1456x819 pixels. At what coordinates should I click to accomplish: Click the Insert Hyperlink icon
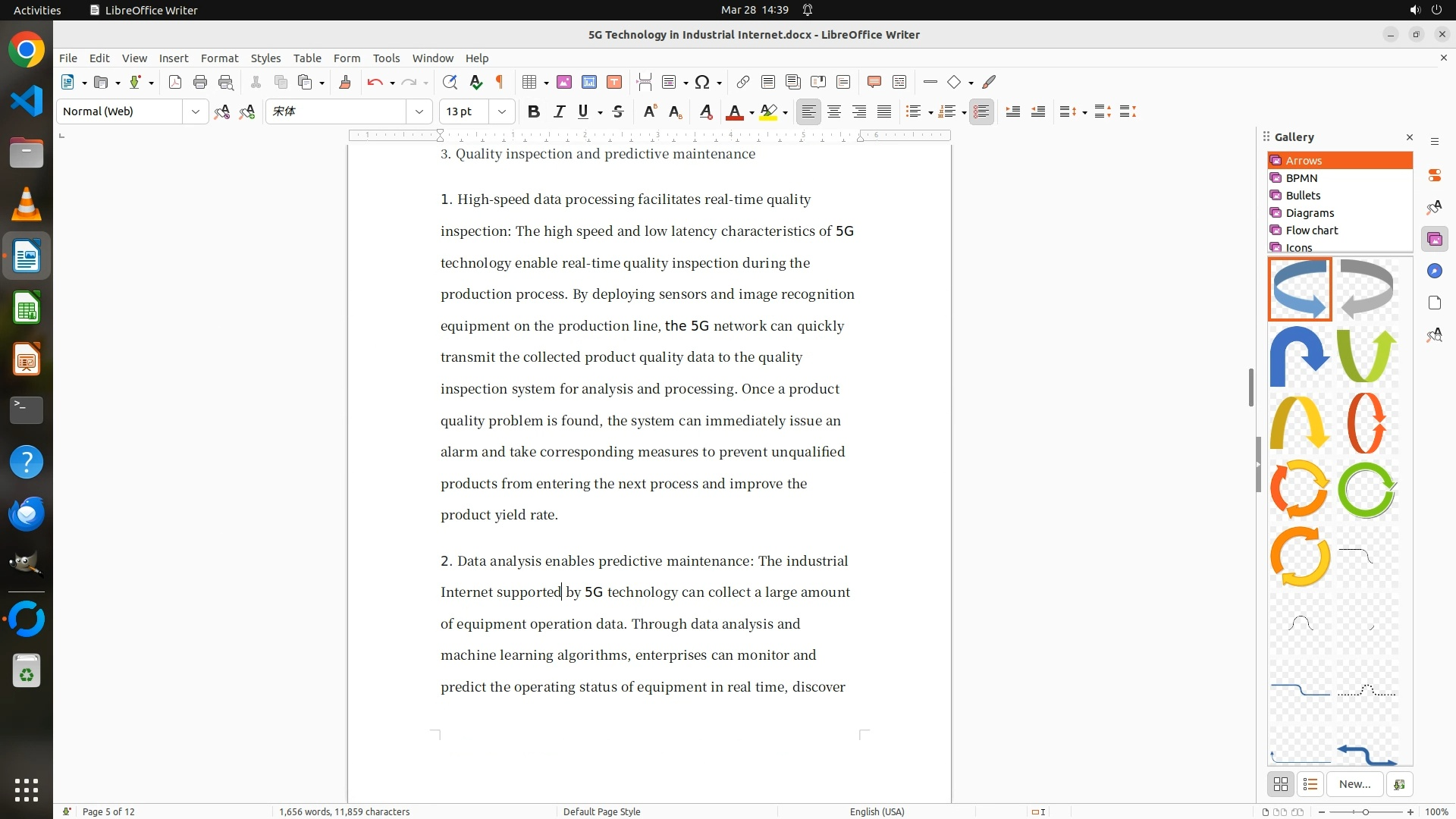[743, 82]
